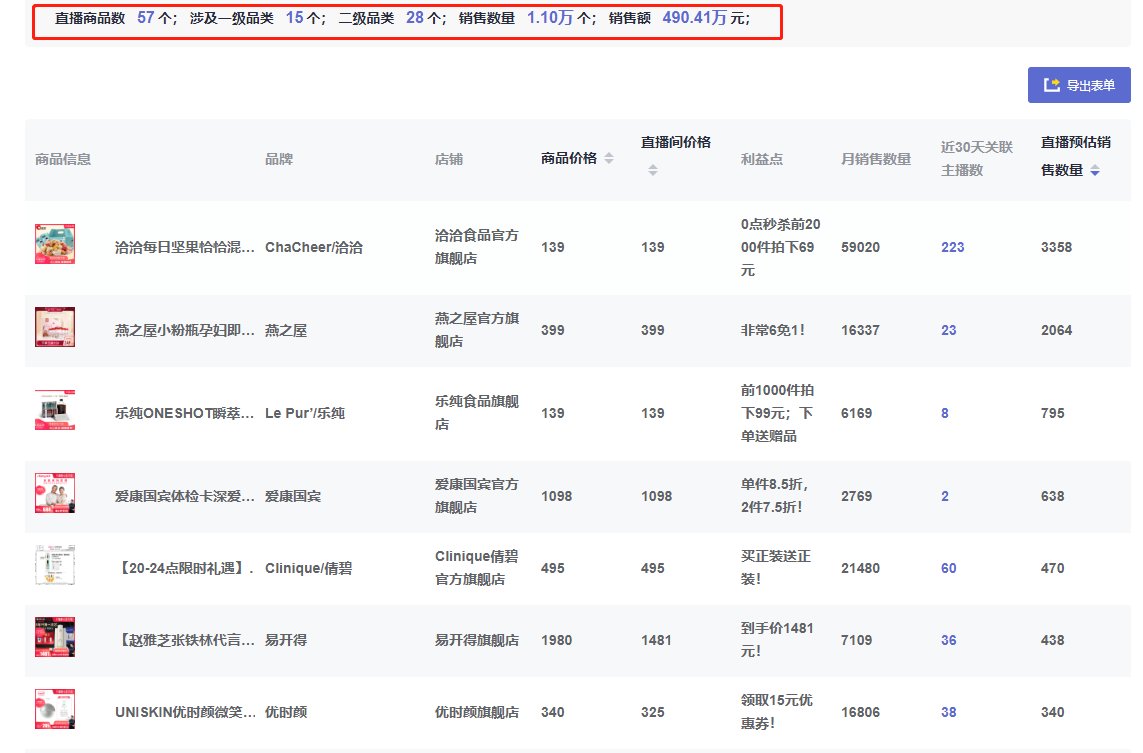This screenshot has height=753, width=1143.
Task: Click primary category count 15
Action: coord(294,17)
